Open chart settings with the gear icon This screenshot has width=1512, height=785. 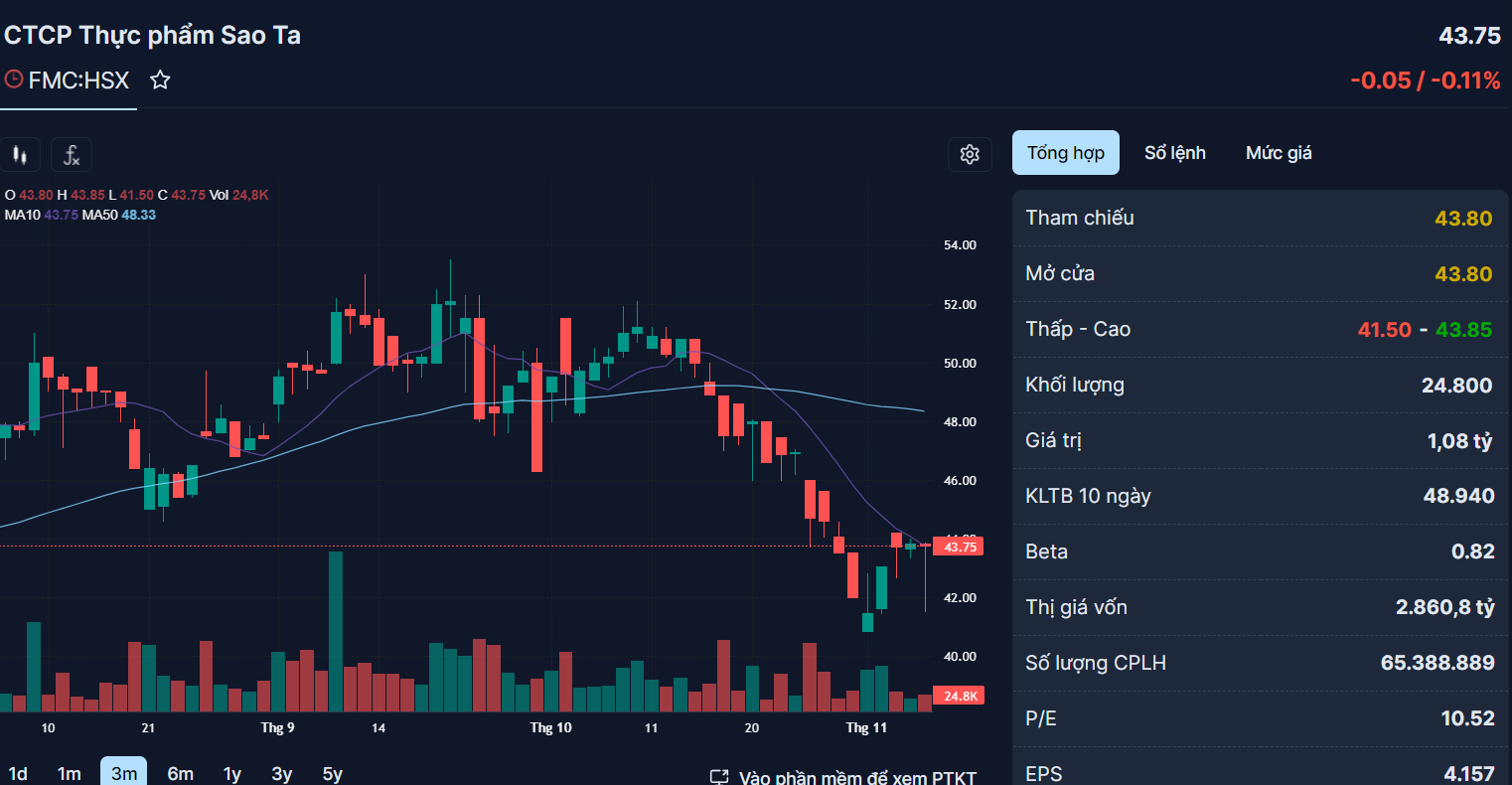click(970, 154)
